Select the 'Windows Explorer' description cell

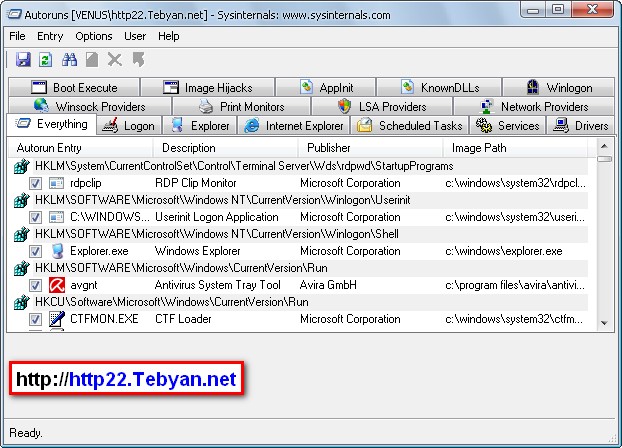click(198, 251)
